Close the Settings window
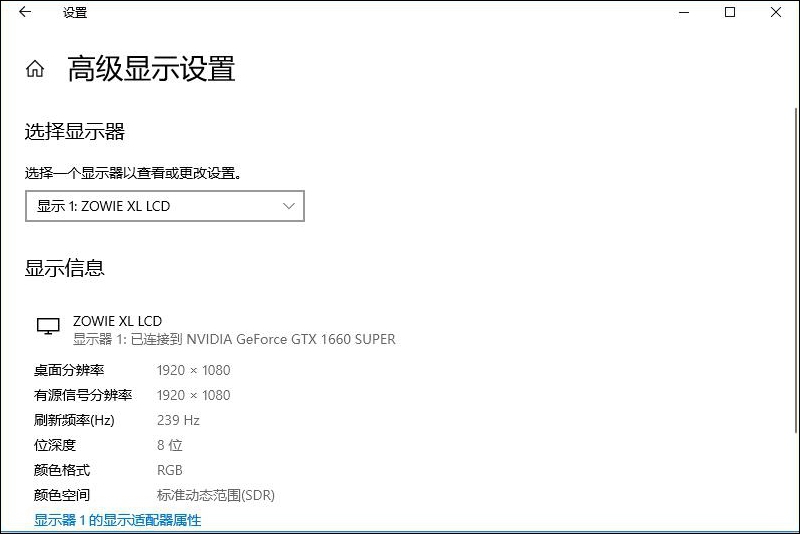The height and width of the screenshot is (534, 800). 776,12
